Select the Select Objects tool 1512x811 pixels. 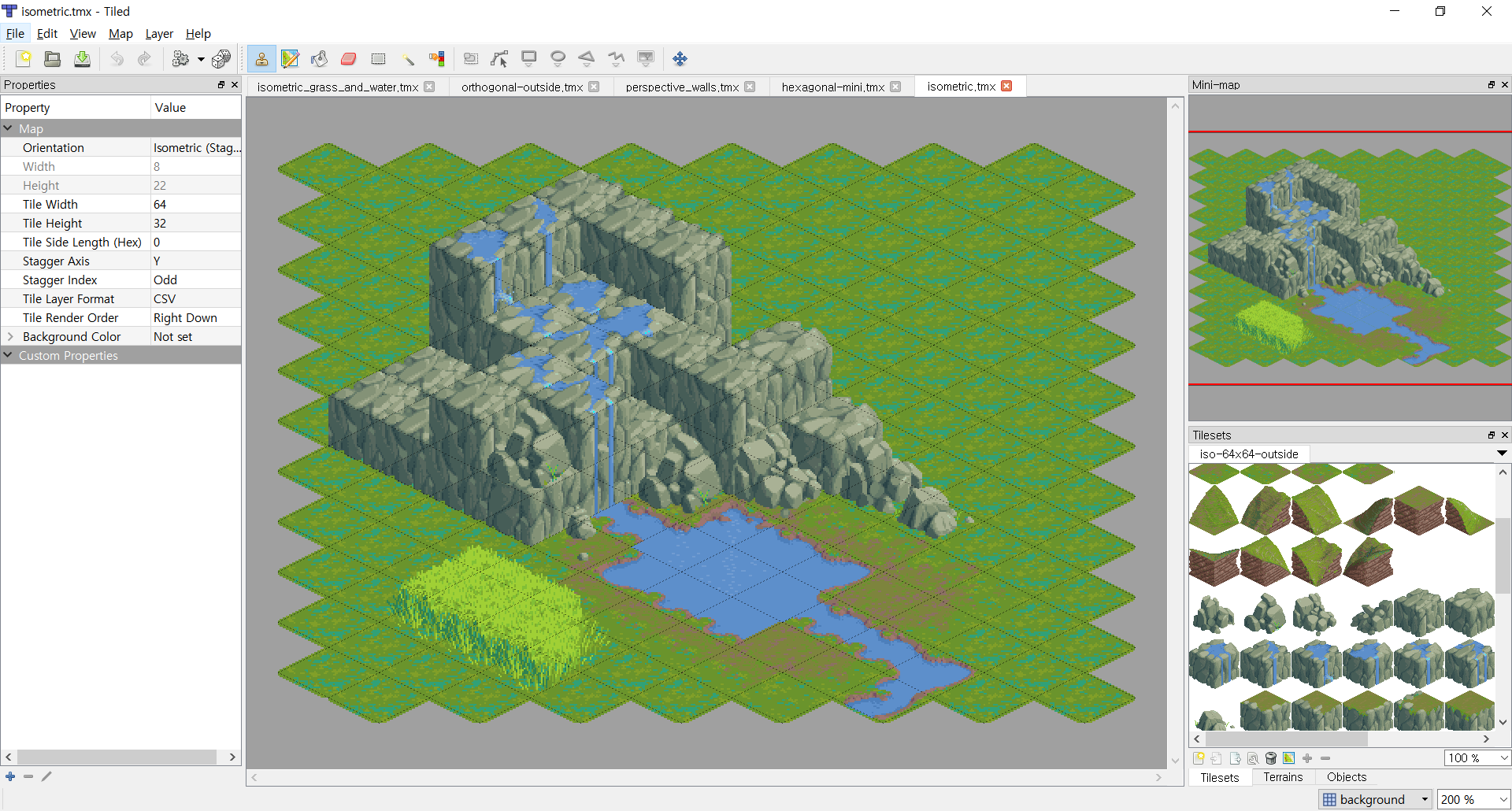tap(471, 59)
